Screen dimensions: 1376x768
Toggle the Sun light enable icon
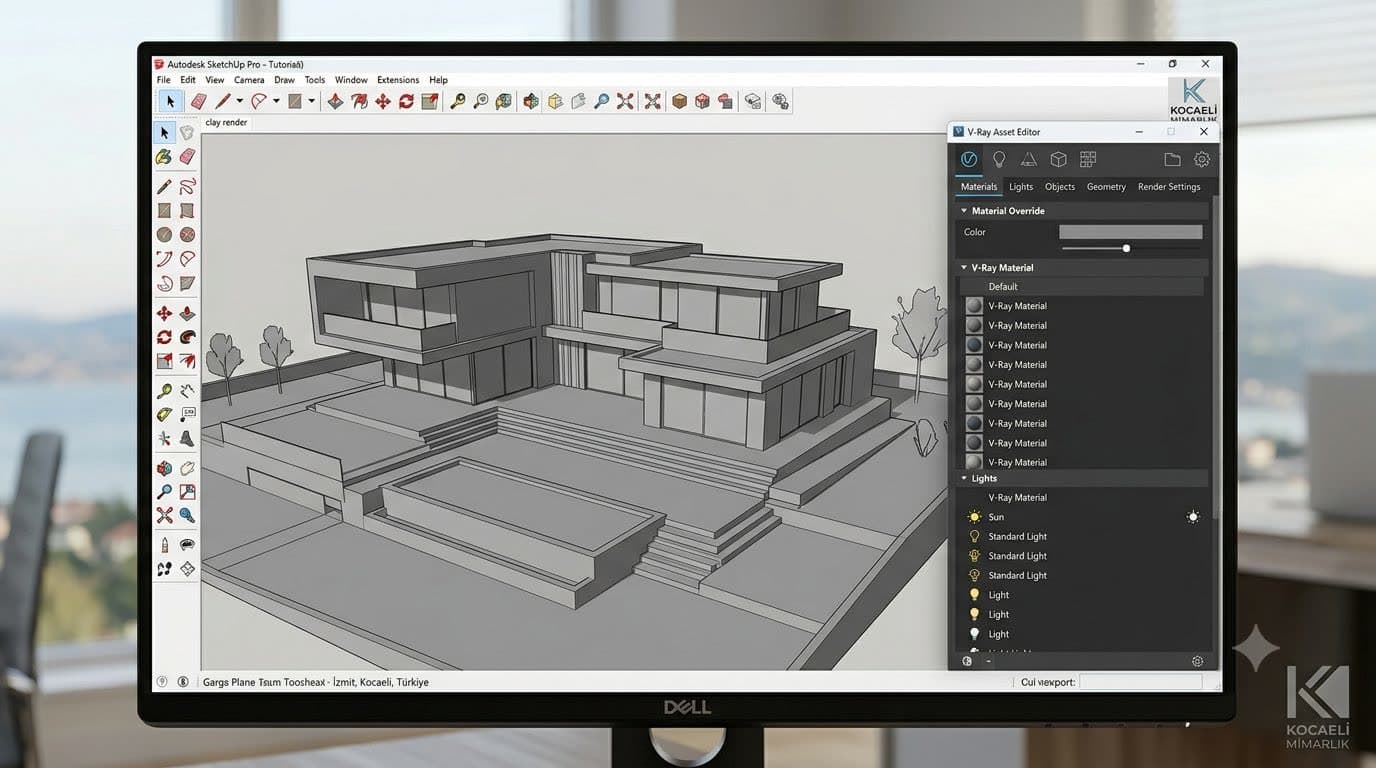1193,517
